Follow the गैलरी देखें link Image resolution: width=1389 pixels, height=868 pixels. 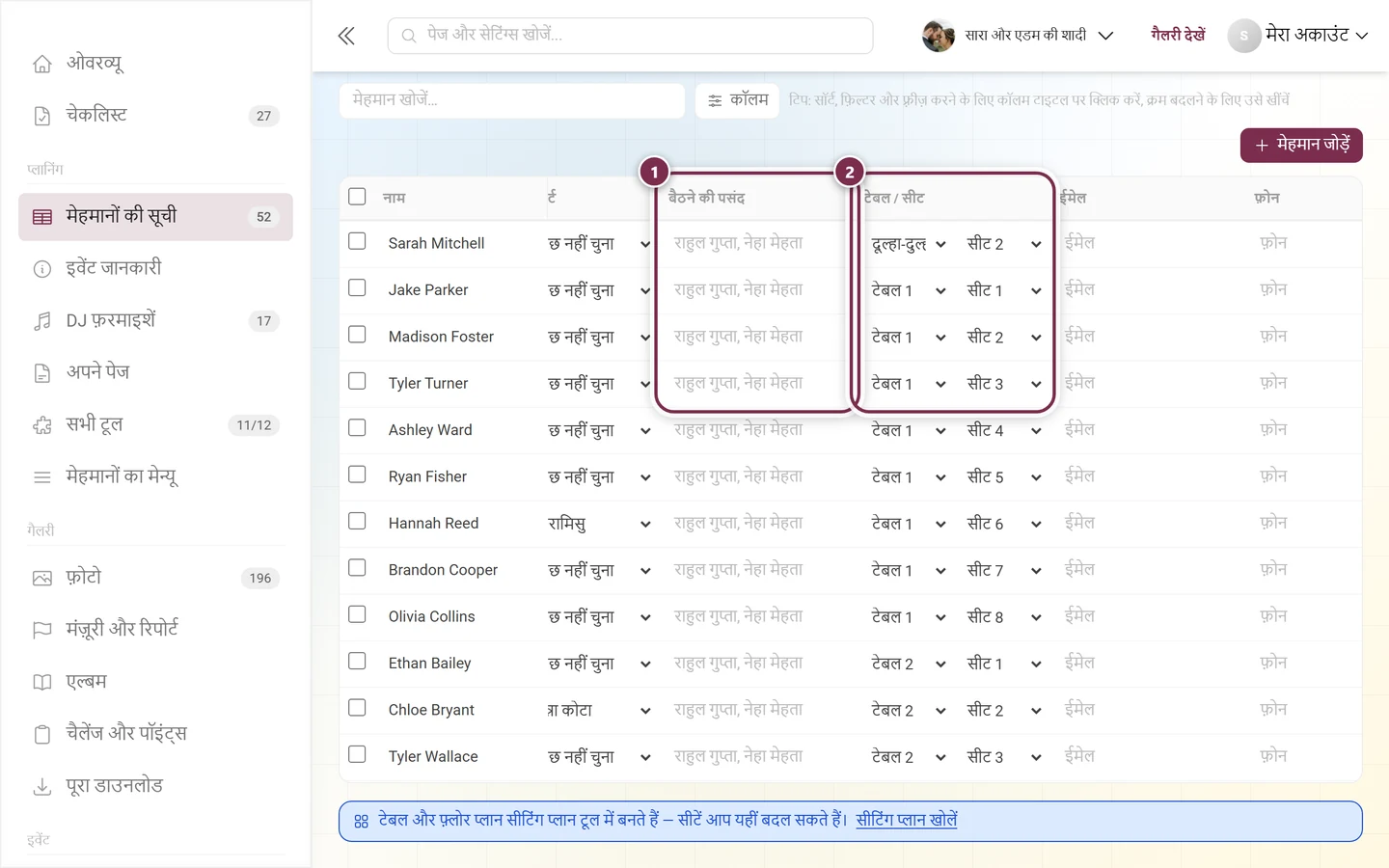point(1178,36)
